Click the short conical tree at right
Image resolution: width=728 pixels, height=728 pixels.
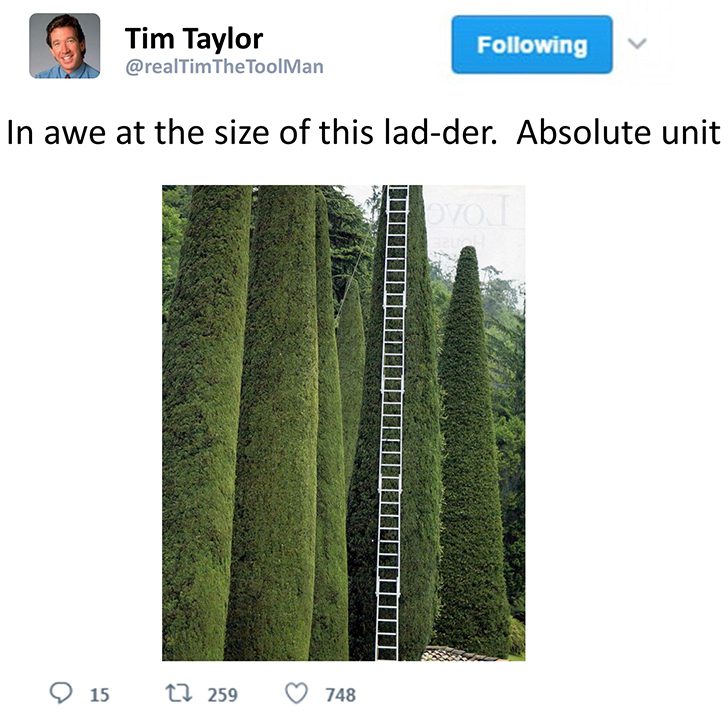471,450
